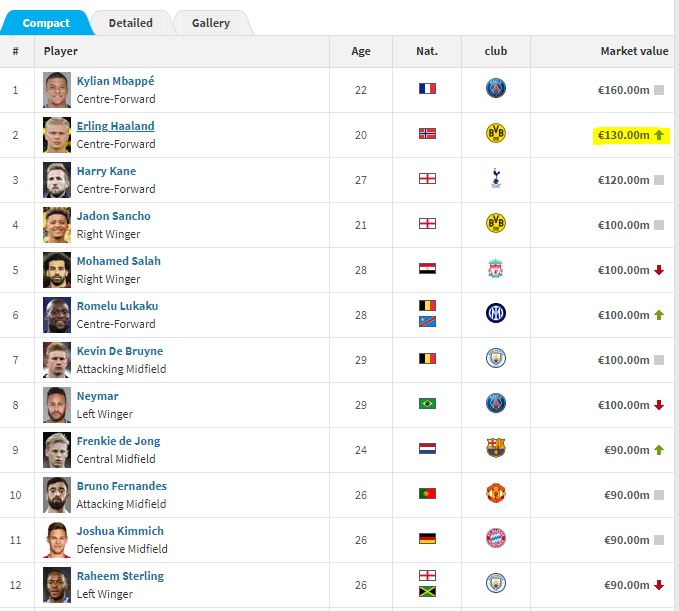Click PSG club crest in Mbappé row
Viewport: 679px width, 611px height.
[x=496, y=89]
